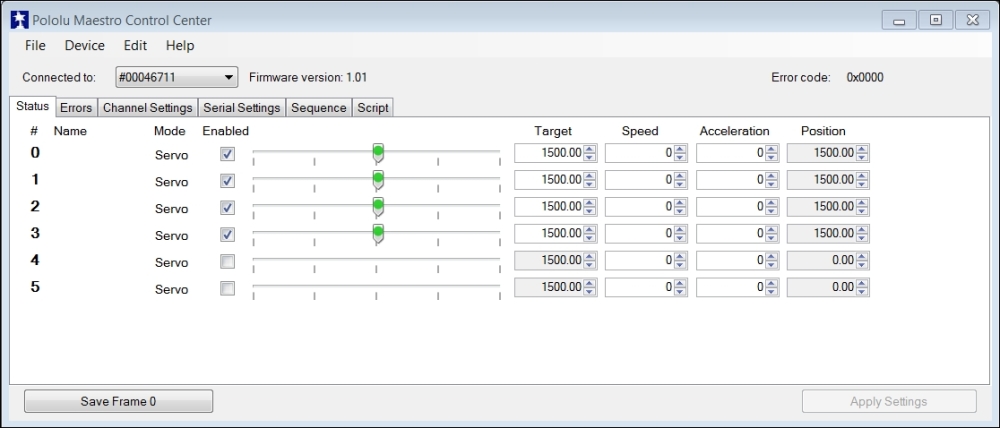Click channel 3 Speed spinner arrows

pos(680,233)
